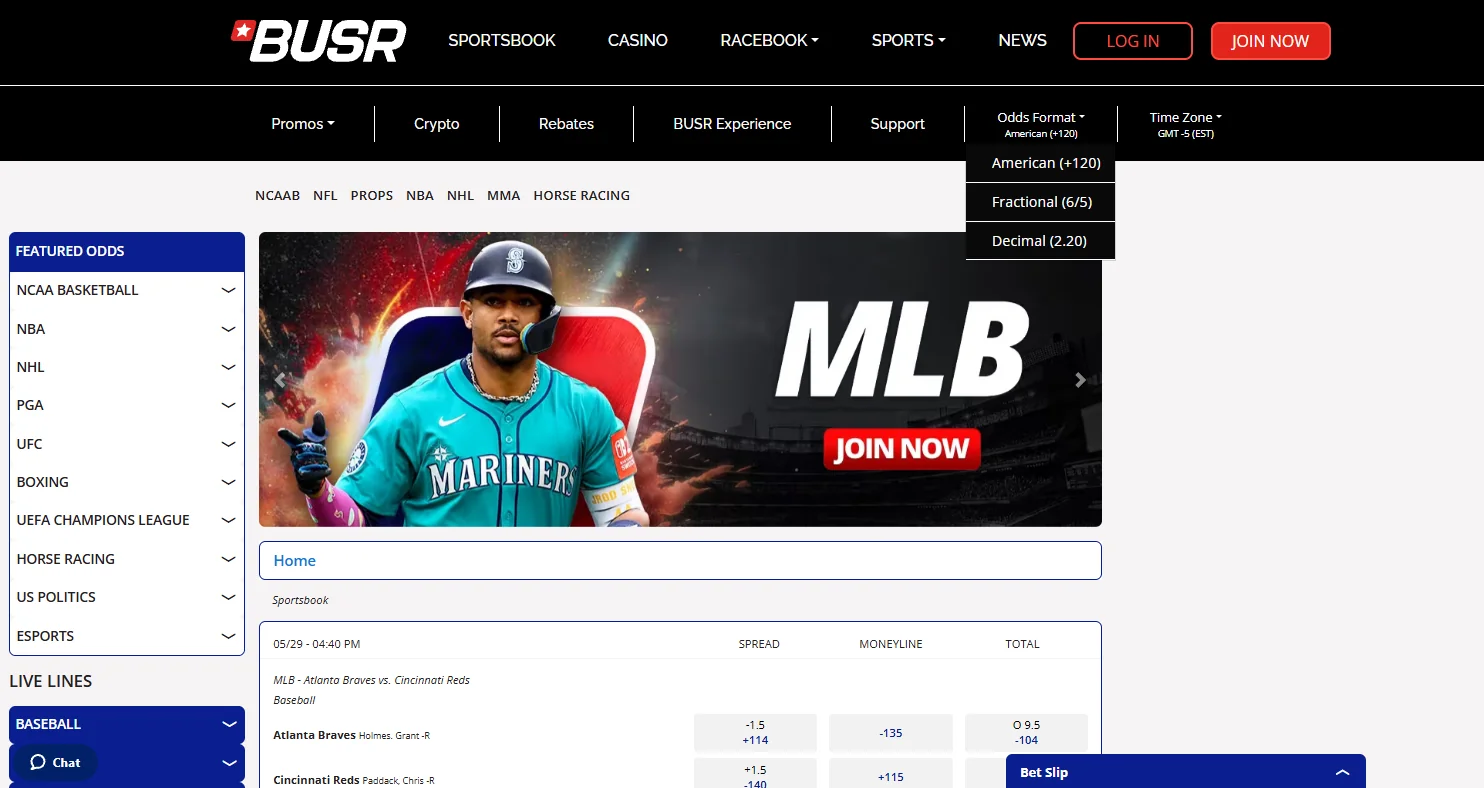
Task: Open the NFL quick link
Action: [325, 196]
